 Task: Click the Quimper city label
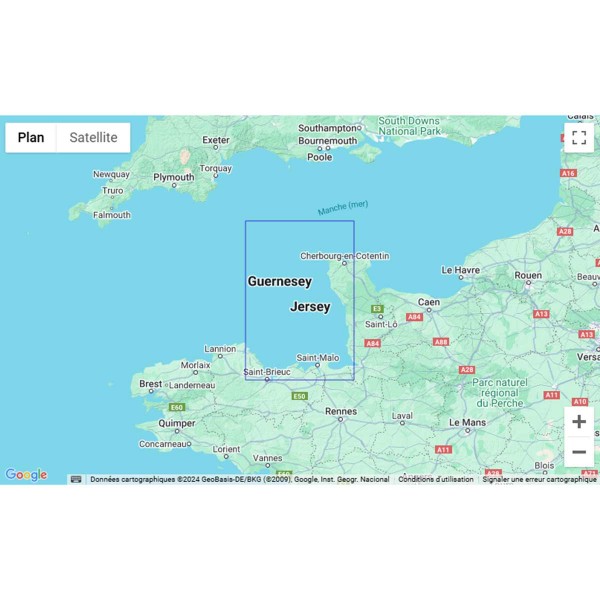177,424
